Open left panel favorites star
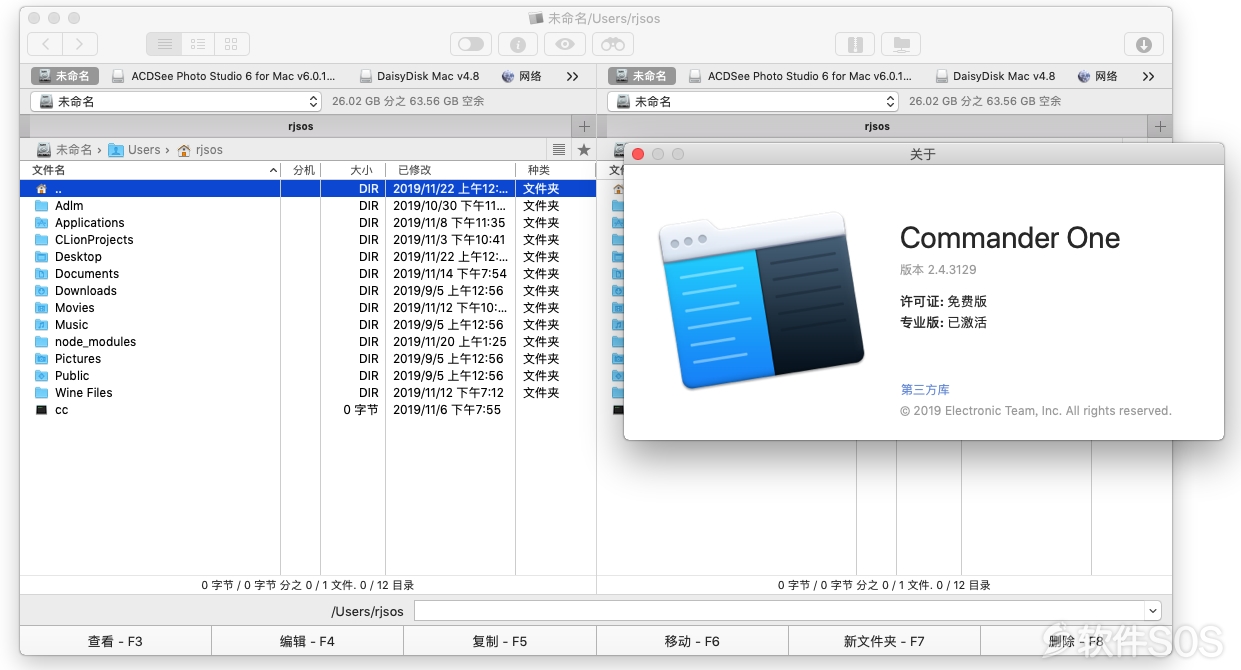This screenshot has width=1241, height=670. [584, 150]
